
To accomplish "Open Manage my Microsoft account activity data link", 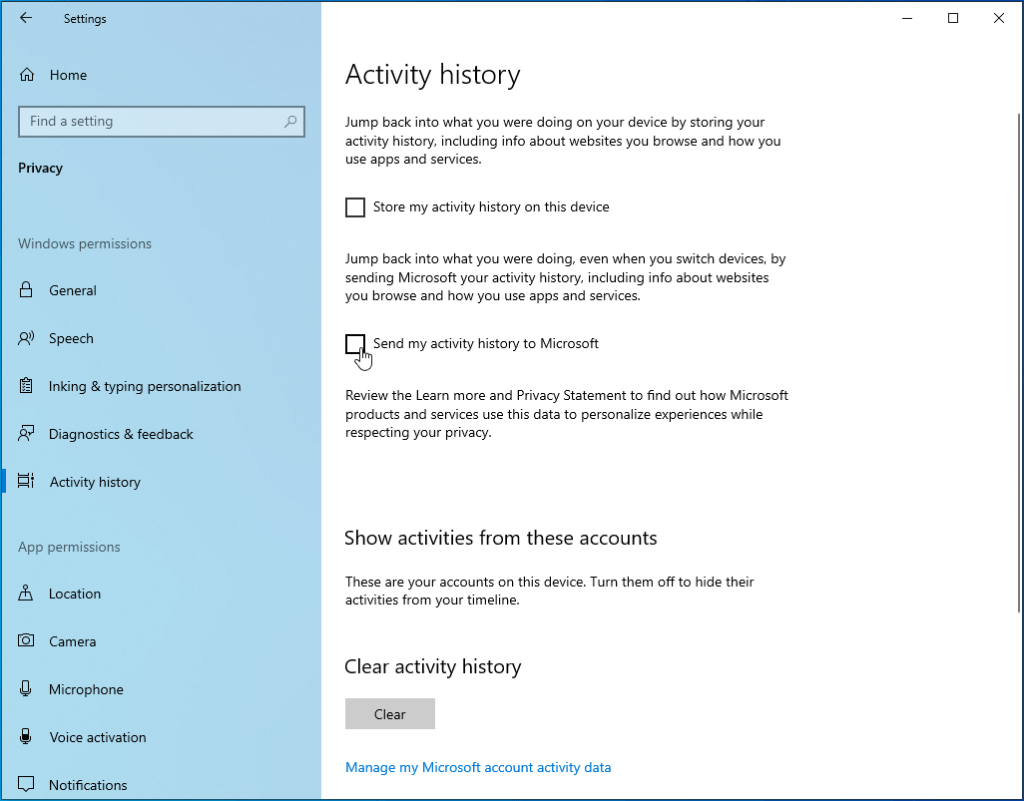I will tap(478, 767).
